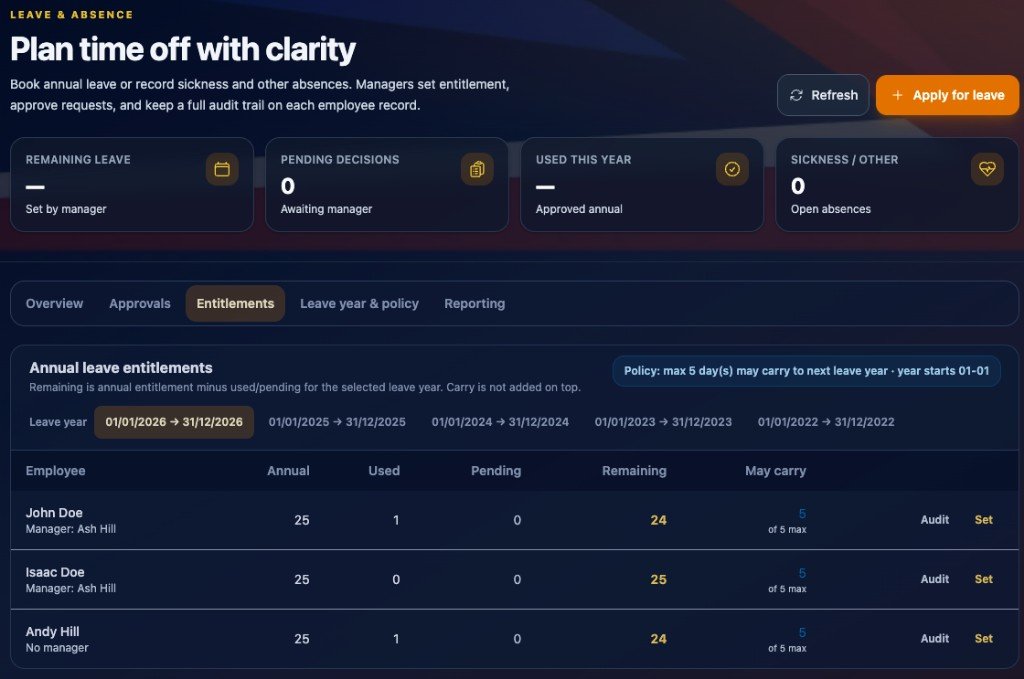Click the Remaining Leave summary card
Viewport: 1024px width, 679px height.
pos(132,184)
